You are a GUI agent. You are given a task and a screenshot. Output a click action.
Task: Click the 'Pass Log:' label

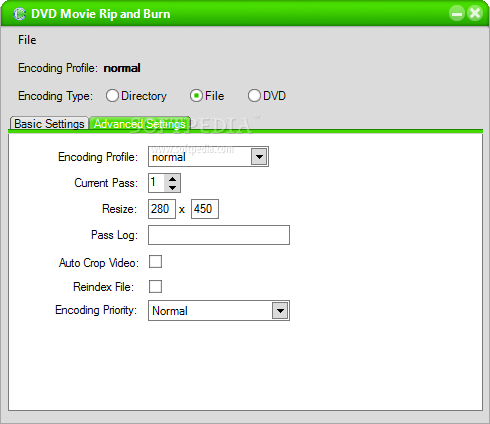[114, 235]
